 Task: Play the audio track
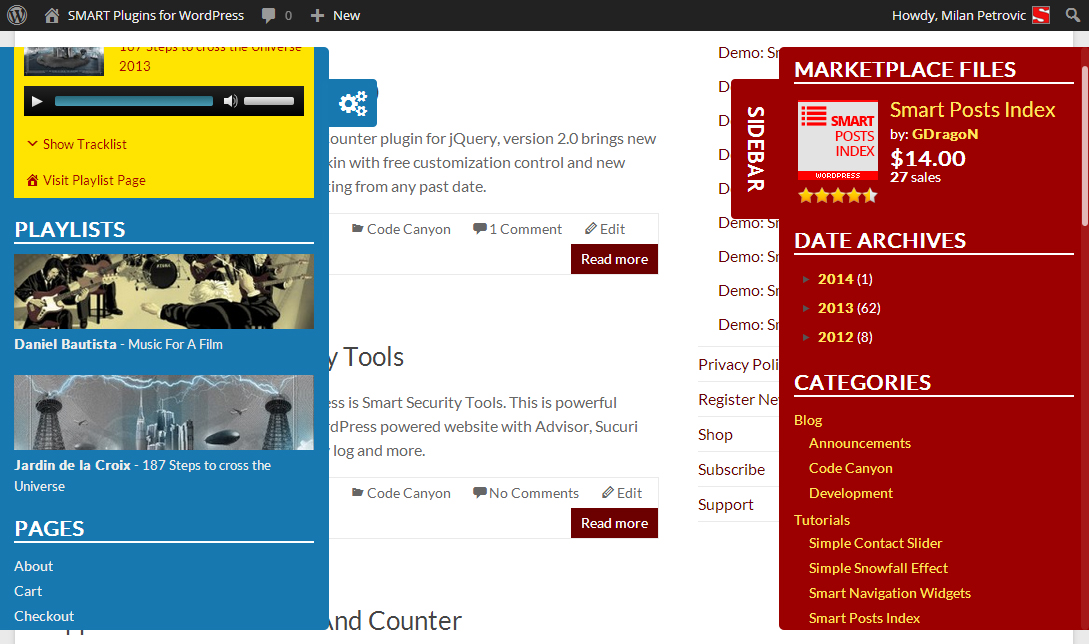point(38,101)
